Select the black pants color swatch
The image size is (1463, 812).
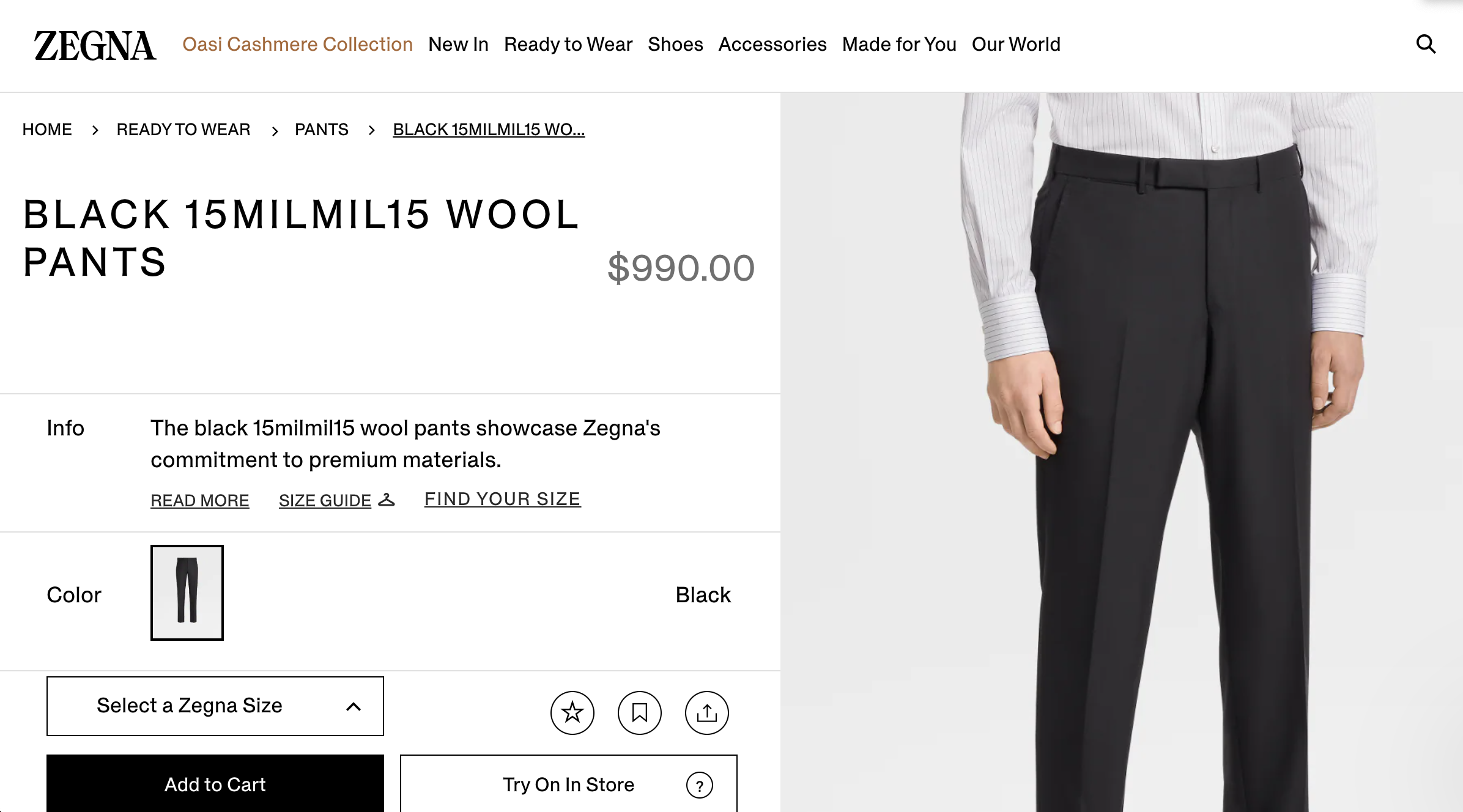coord(187,592)
